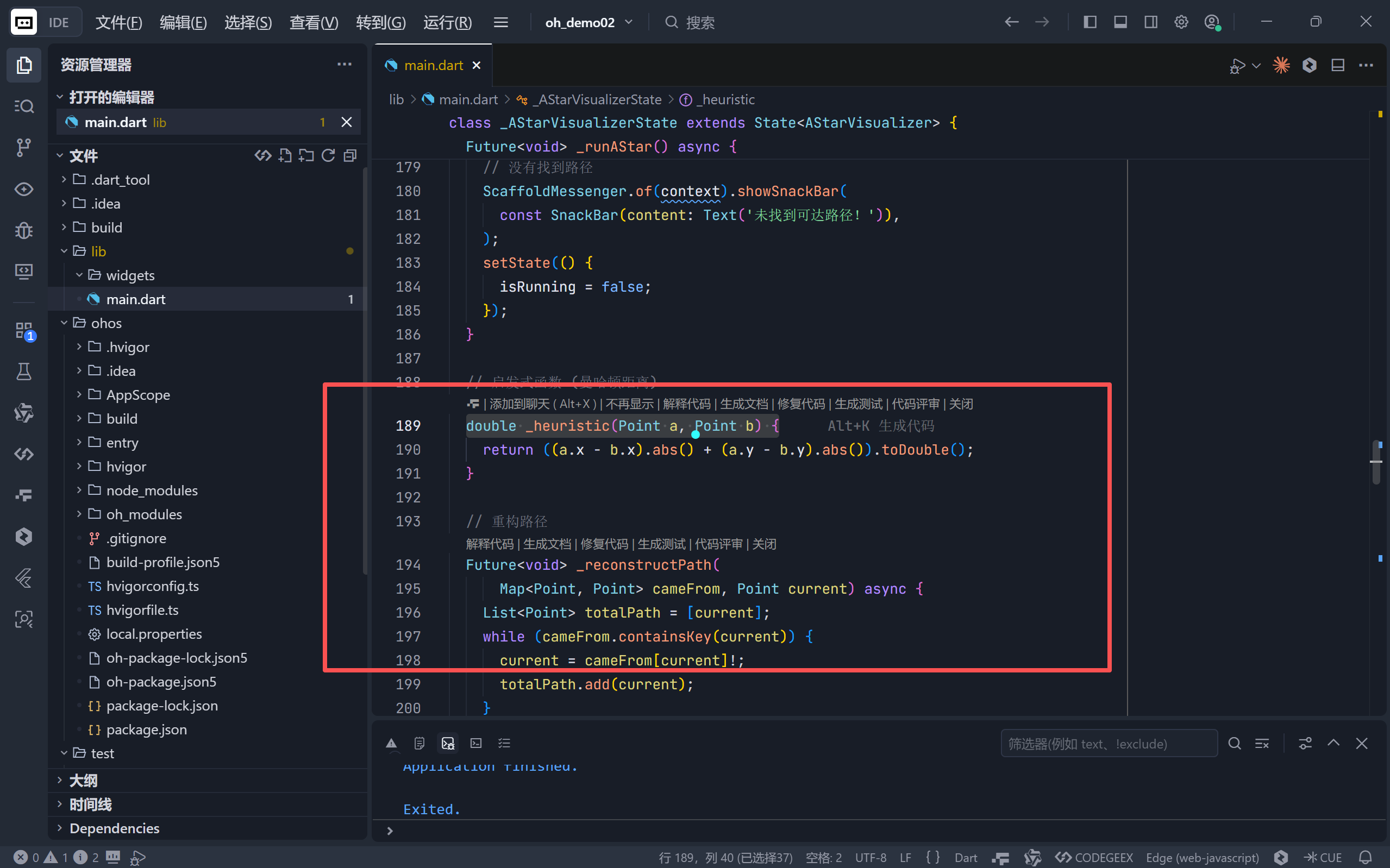Viewport: 1390px width, 868px height.
Task: Toggle the primary side bar layout
Action: (1090, 22)
